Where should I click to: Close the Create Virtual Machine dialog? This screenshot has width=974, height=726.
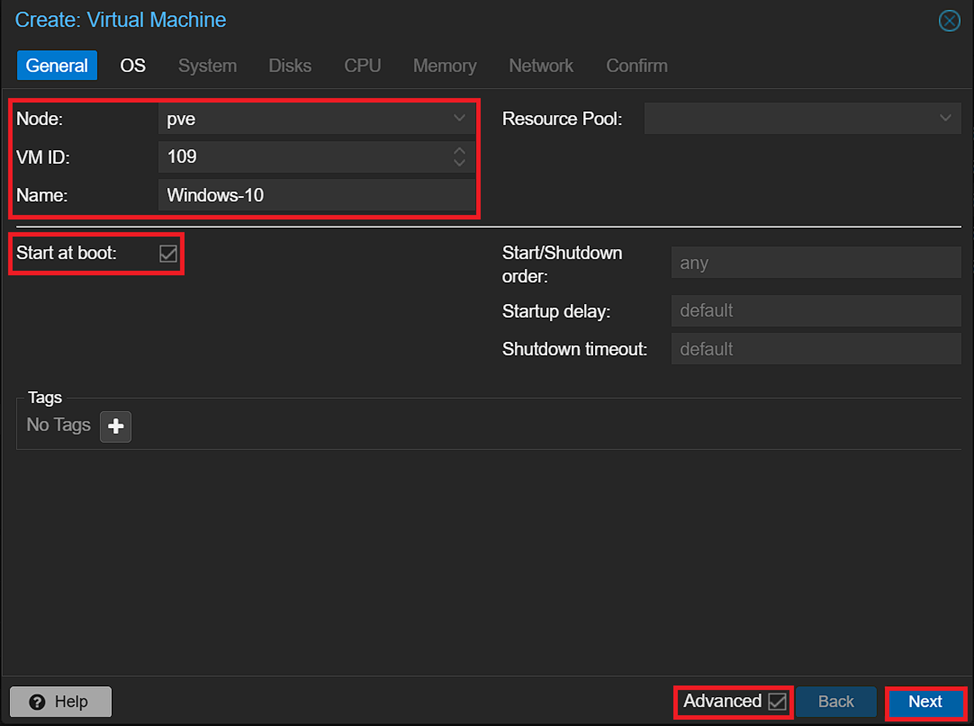(949, 21)
